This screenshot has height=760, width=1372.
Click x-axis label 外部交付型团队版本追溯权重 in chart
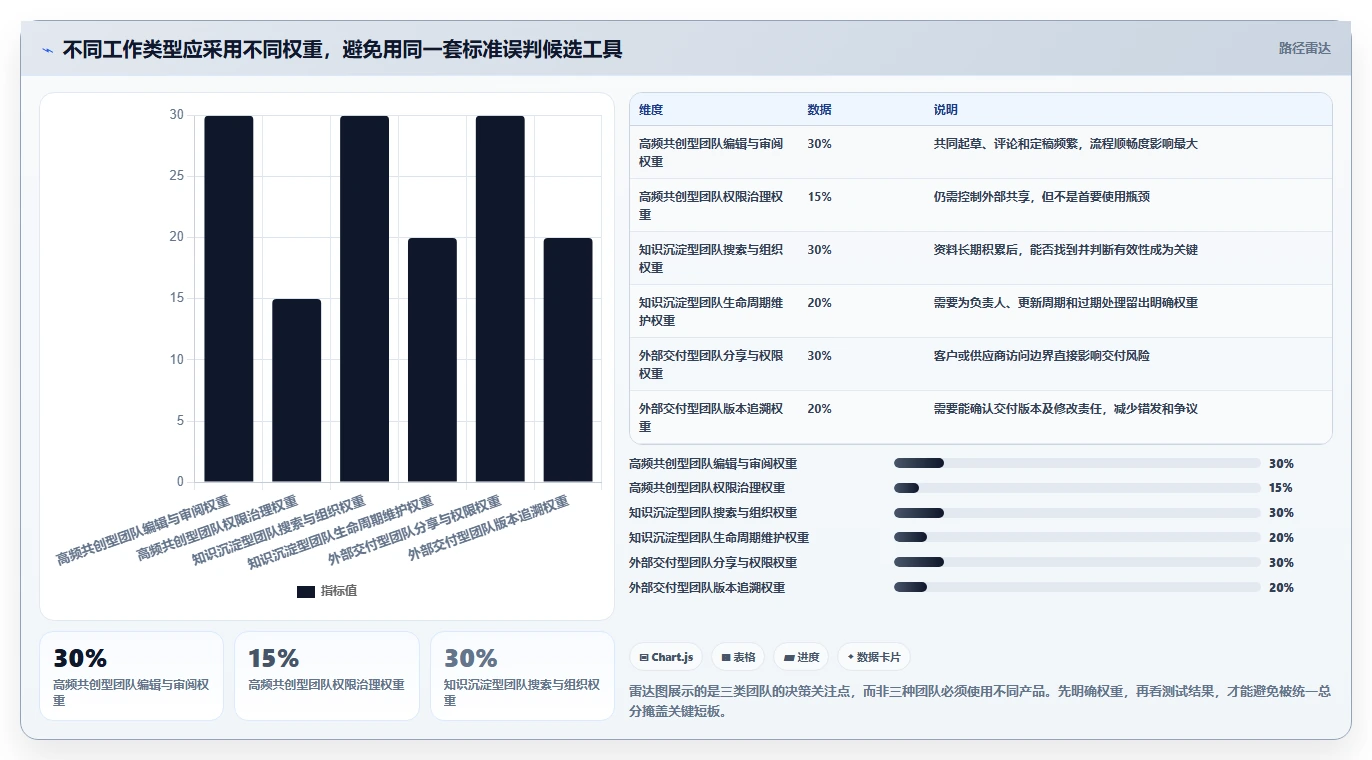point(488,528)
